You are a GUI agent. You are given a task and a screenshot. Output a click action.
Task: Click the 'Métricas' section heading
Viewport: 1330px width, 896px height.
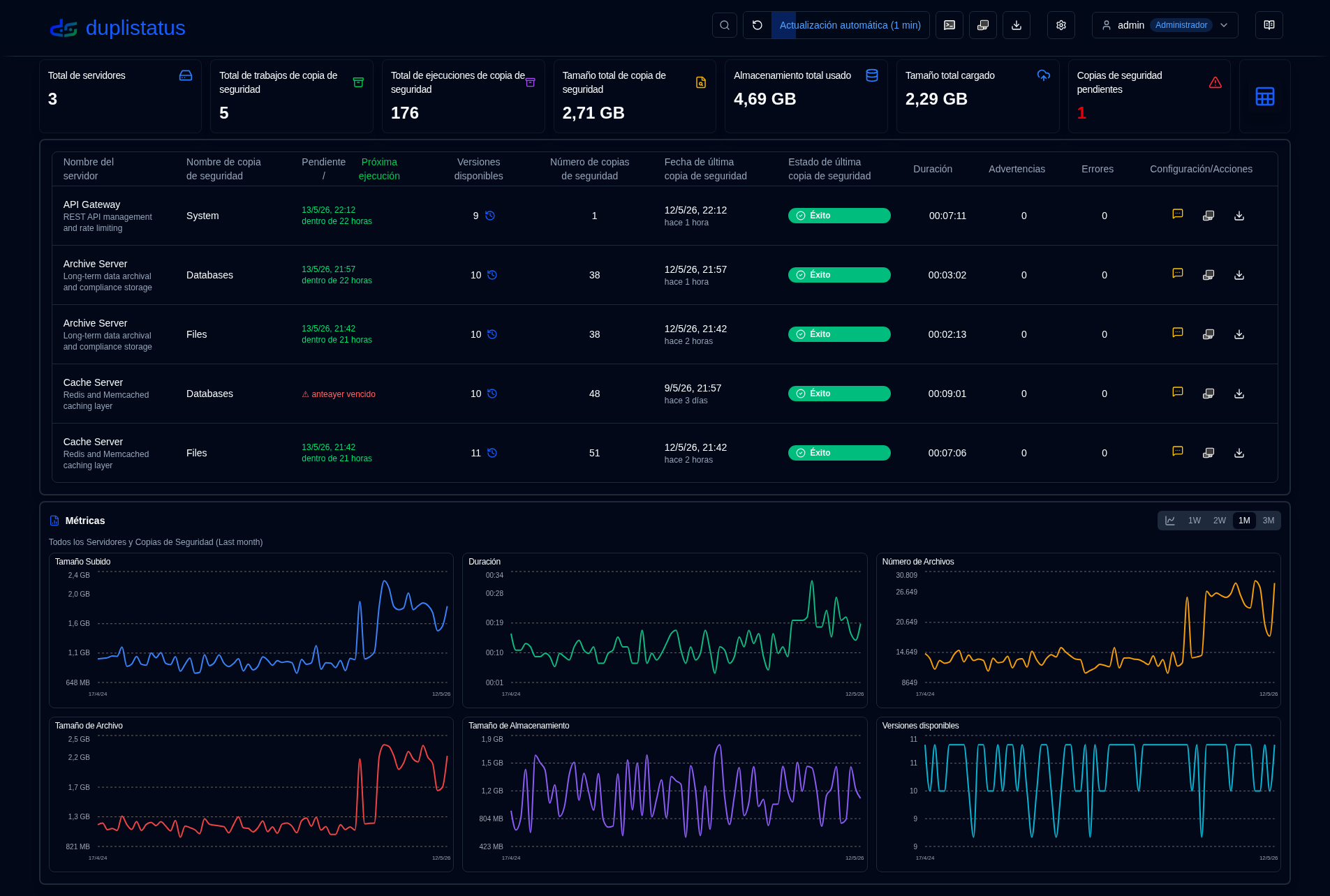(85, 521)
